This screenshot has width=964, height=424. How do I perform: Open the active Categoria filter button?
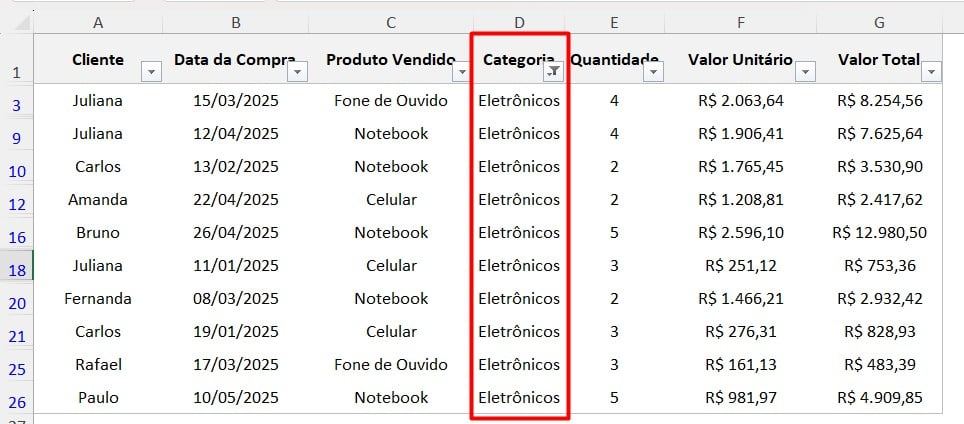click(x=553, y=73)
